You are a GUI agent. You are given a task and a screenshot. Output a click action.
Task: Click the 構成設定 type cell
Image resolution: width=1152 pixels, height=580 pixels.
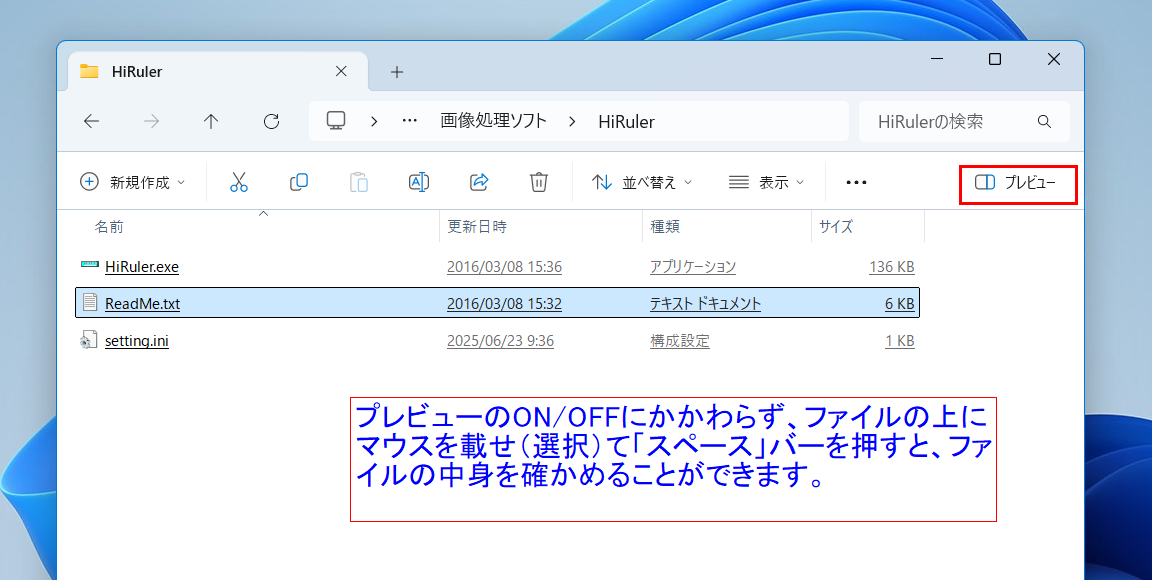pos(680,342)
